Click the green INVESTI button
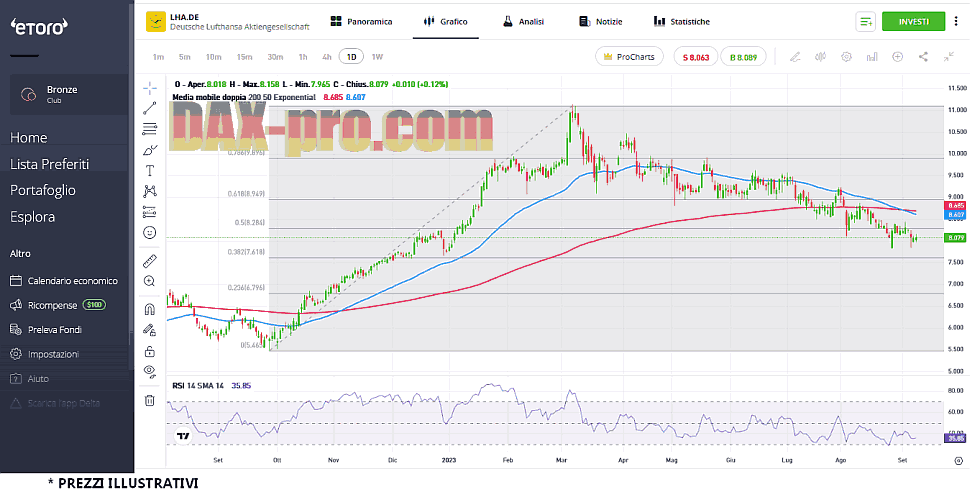The image size is (970, 492). pos(914,22)
